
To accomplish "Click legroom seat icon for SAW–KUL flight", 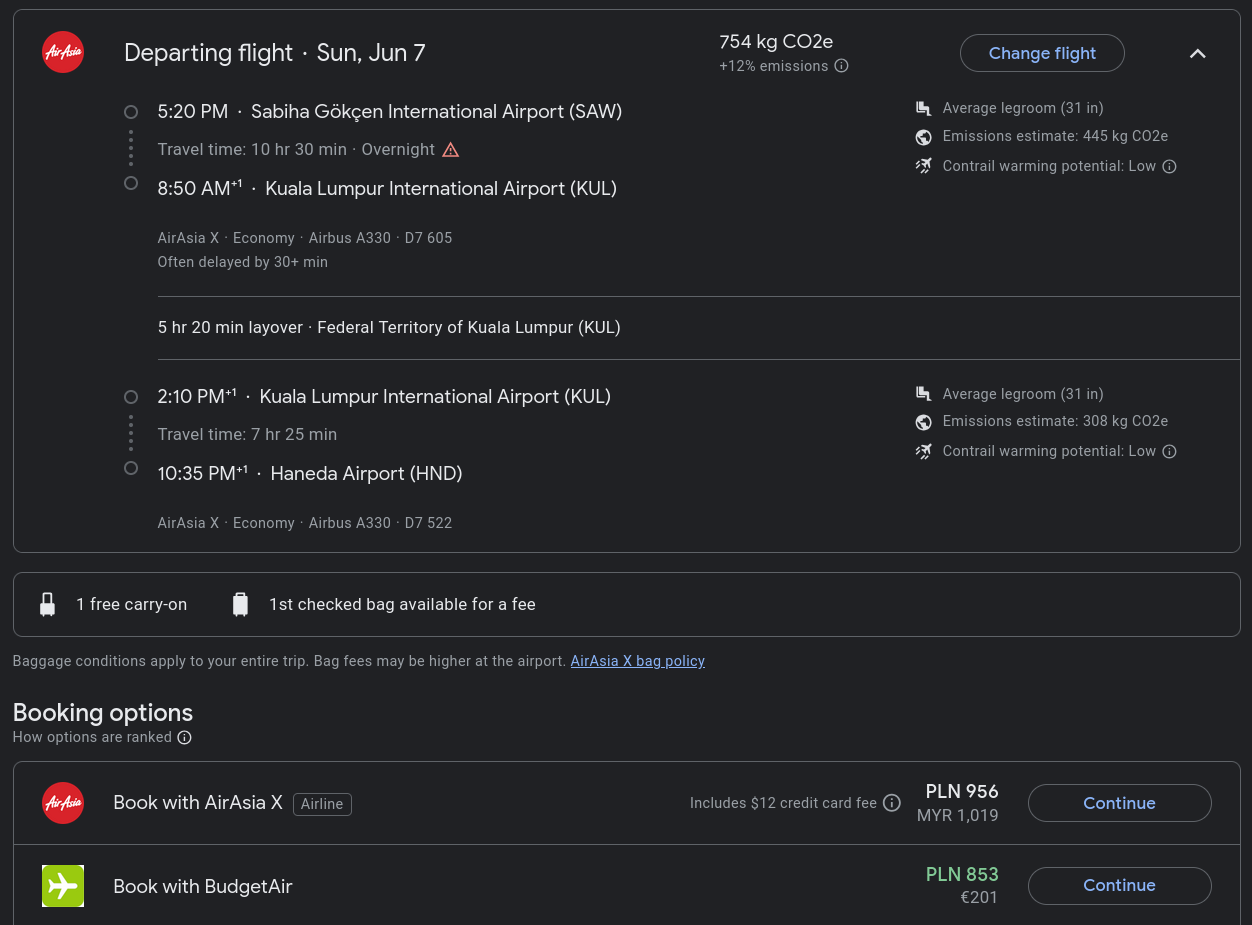I will coord(923,108).
